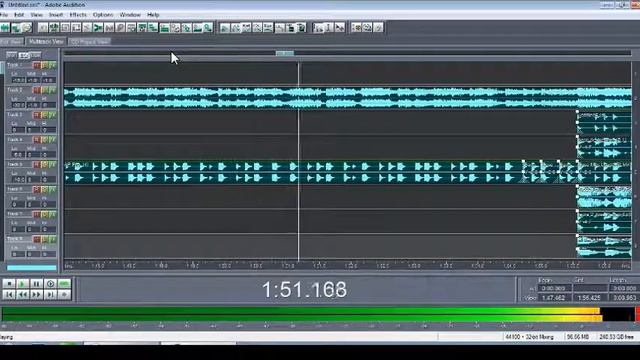Image resolution: width=640 pixels, height=360 pixels.
Task: Solo Track 2 with yellow S button
Action: click(44, 90)
